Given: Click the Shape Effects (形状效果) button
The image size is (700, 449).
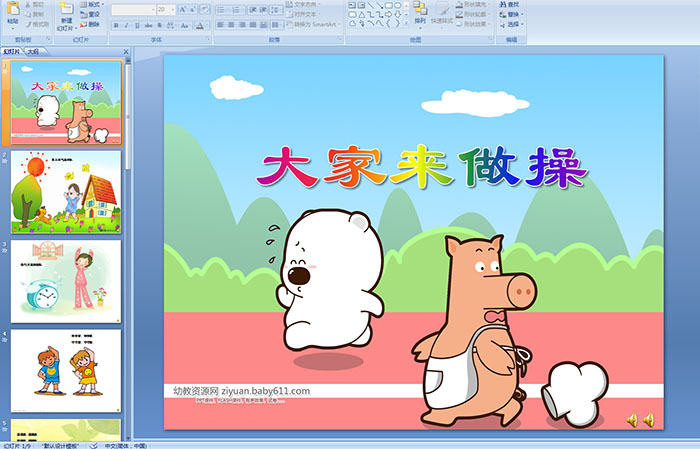Looking at the screenshot, I should (473, 24).
